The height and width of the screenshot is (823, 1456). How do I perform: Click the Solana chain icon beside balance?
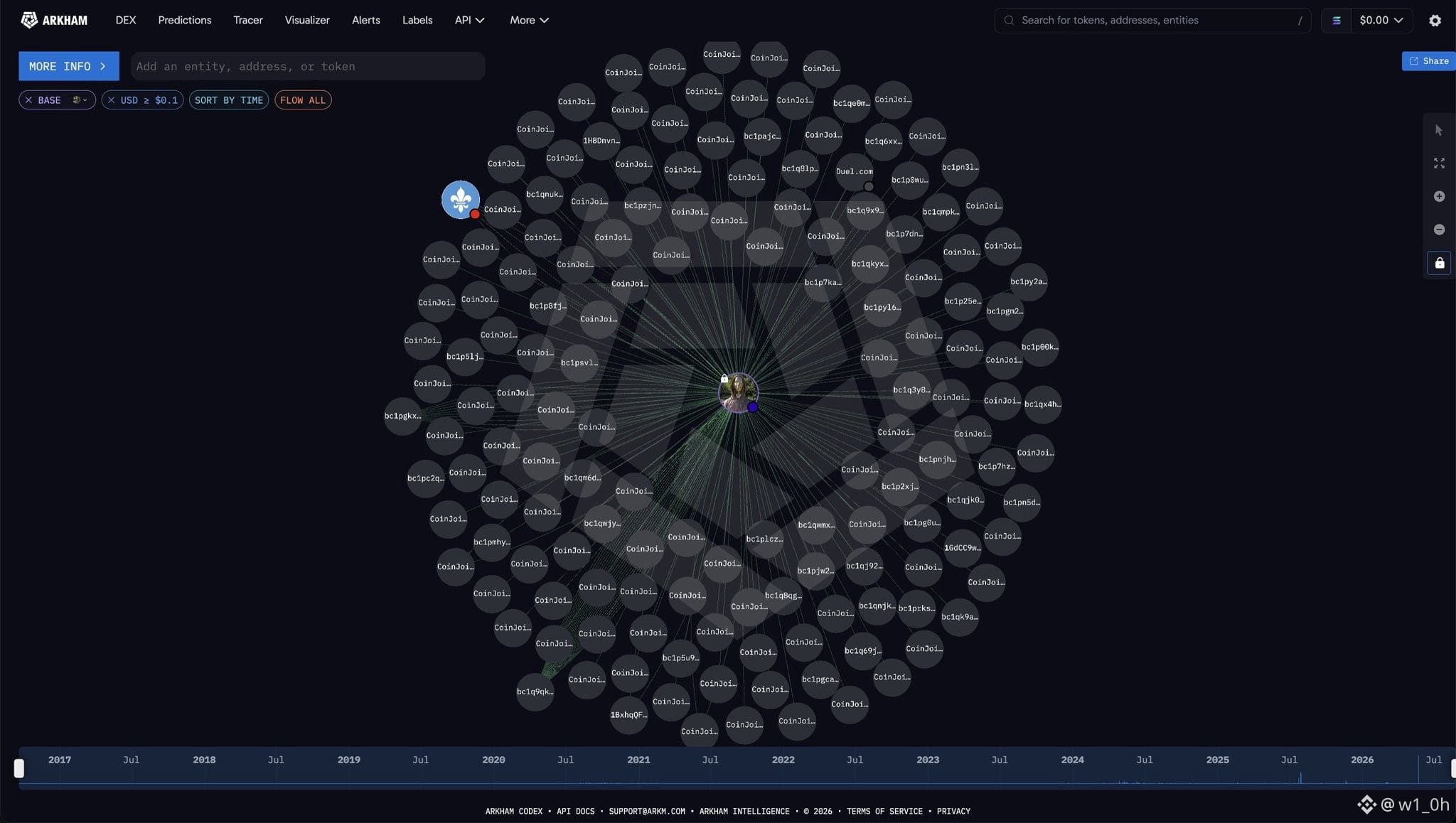tap(1337, 21)
